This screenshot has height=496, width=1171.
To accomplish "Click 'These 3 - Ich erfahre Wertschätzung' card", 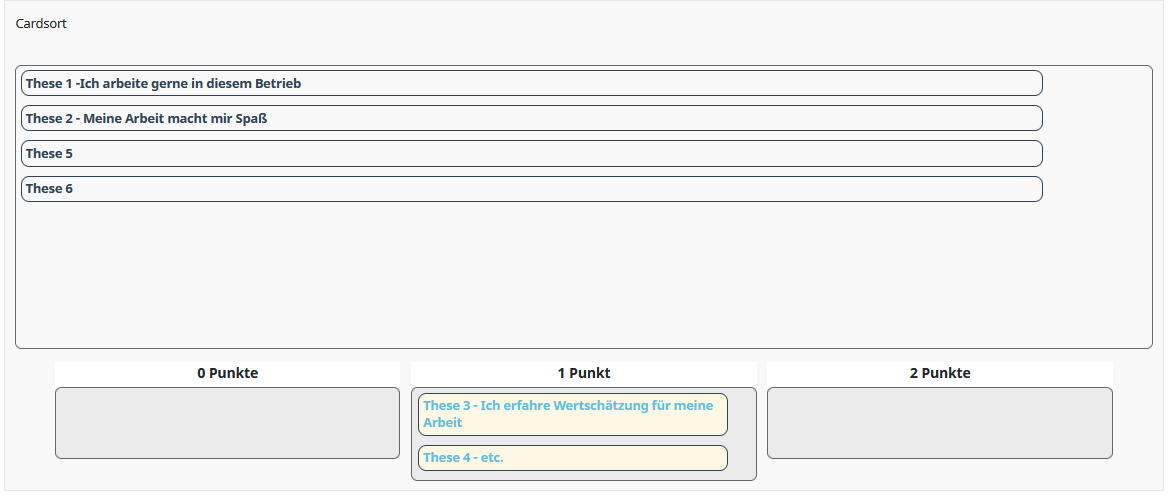I will tap(573, 414).
